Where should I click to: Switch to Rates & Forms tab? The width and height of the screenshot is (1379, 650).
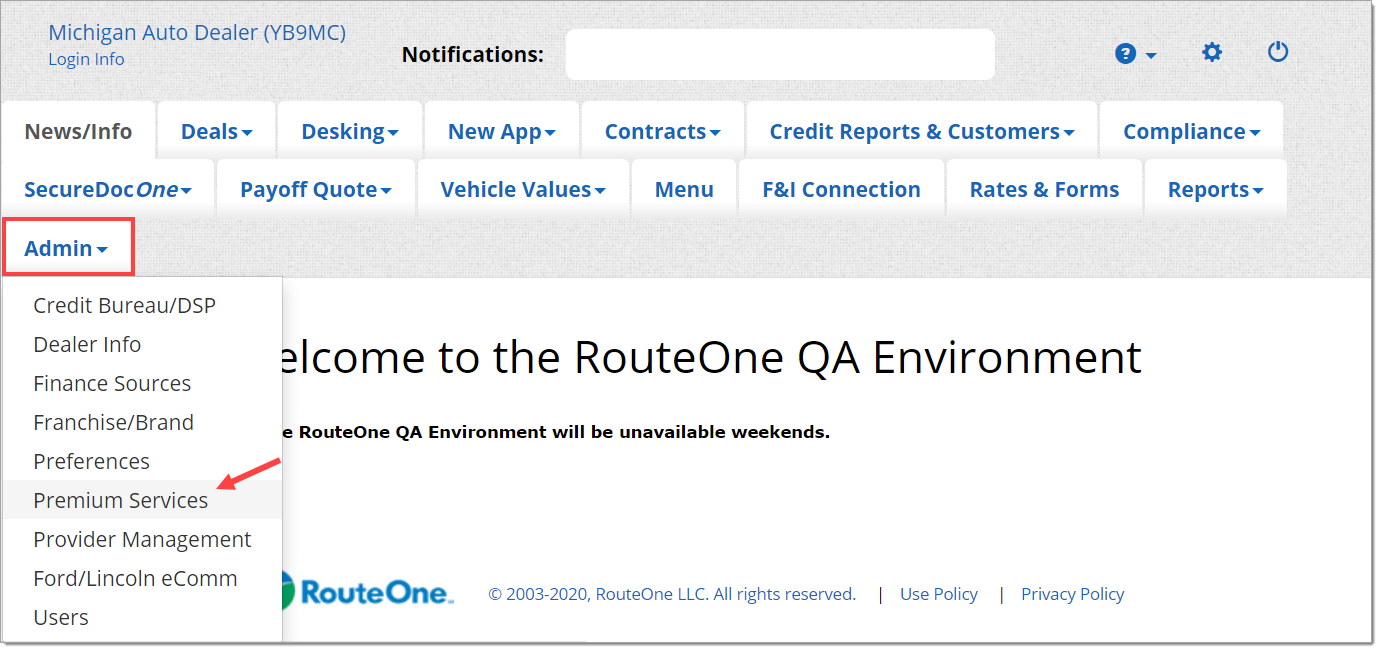[1044, 189]
